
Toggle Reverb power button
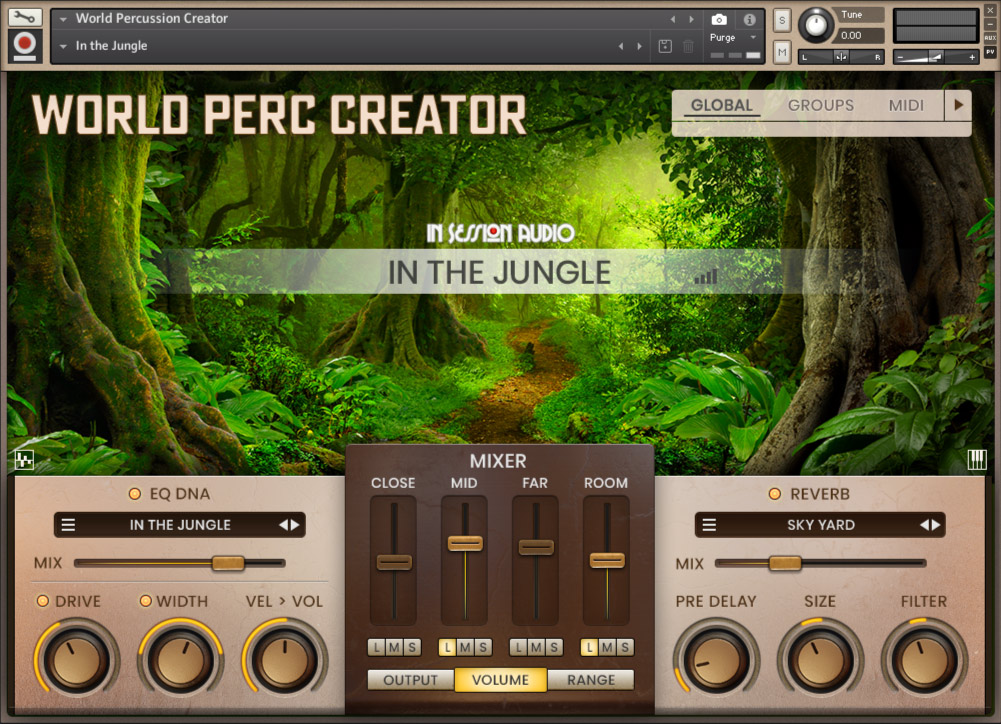coord(774,494)
